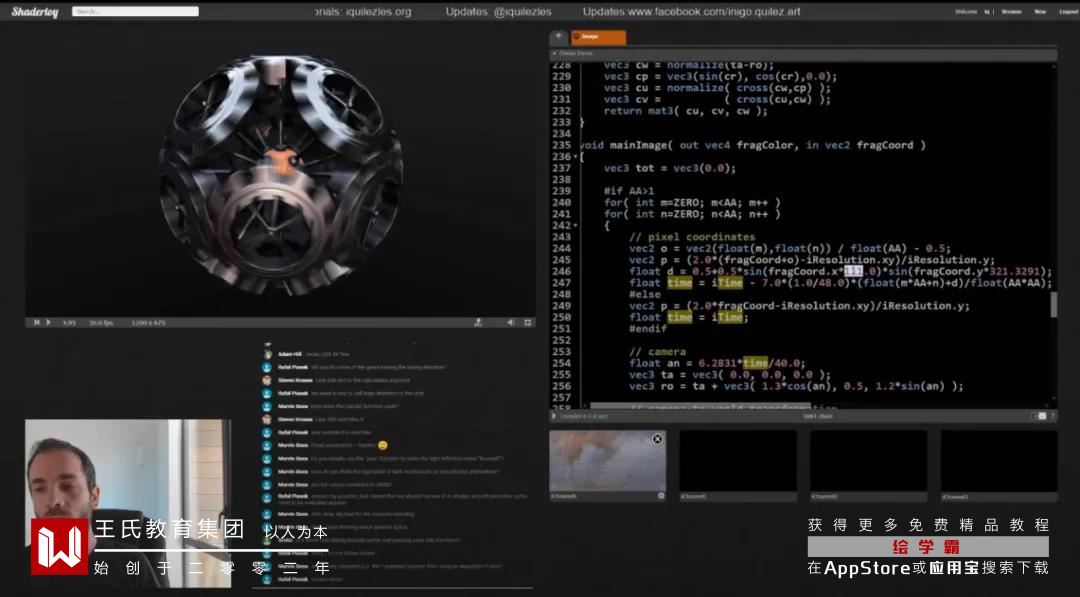Collapse code fold at line 236
This screenshot has height=597, width=1080.
pos(577,157)
